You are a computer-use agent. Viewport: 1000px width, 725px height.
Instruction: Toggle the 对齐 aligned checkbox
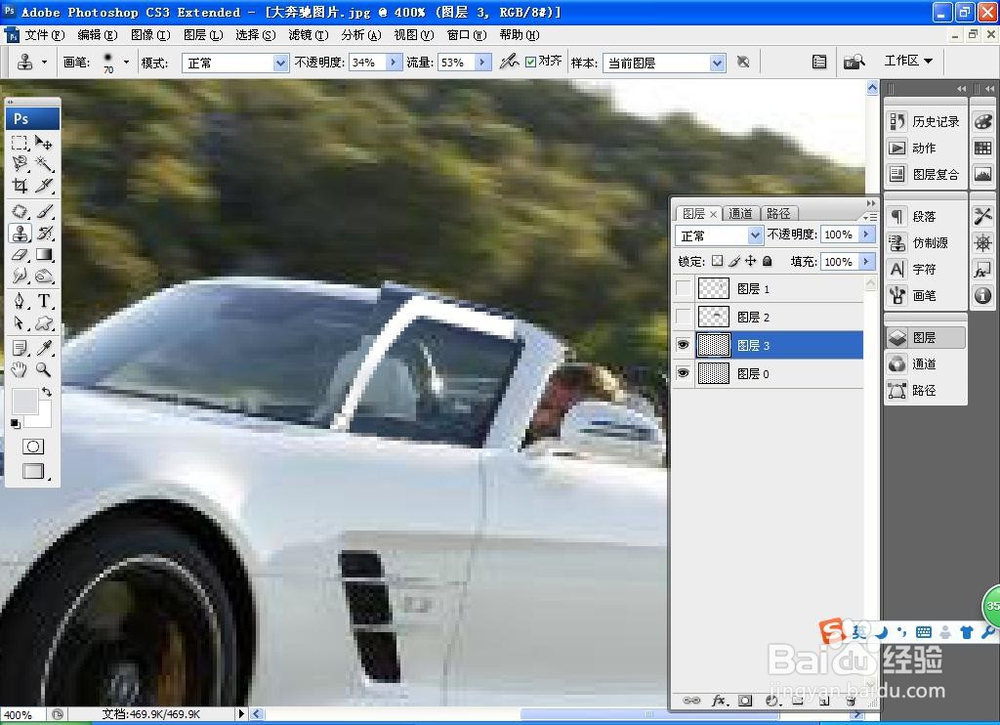point(531,62)
